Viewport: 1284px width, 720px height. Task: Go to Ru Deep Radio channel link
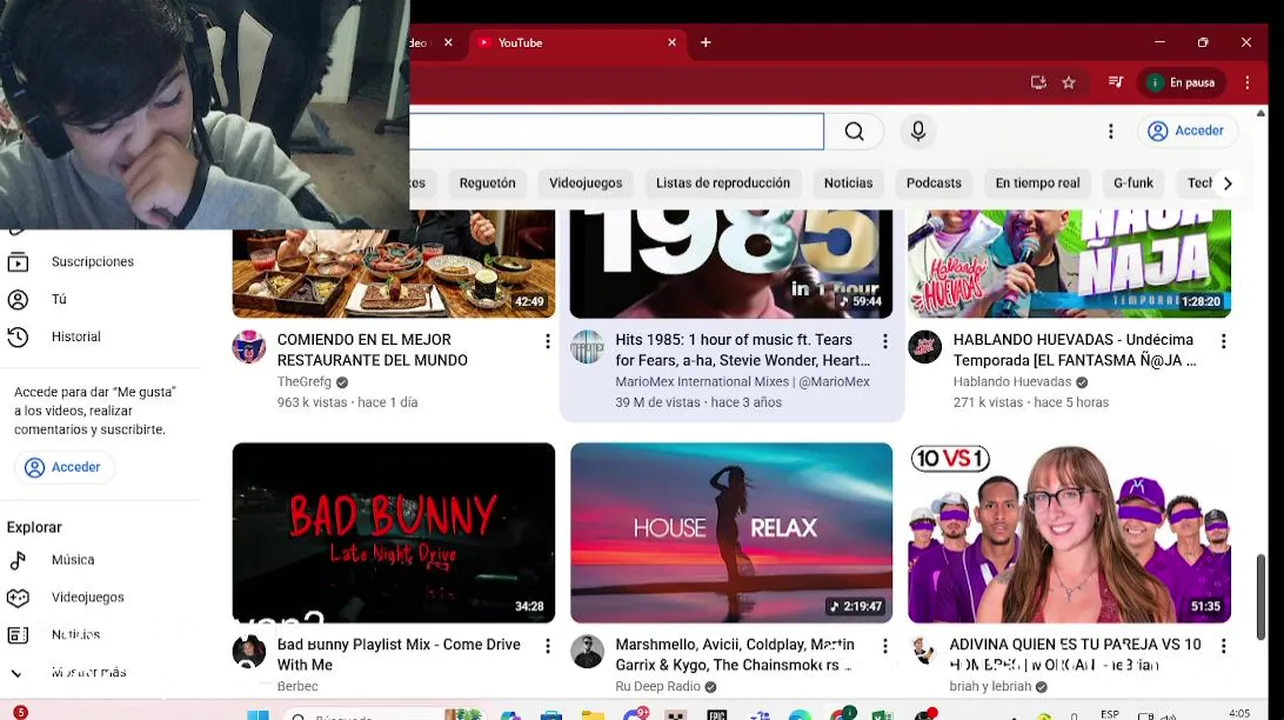click(x=658, y=687)
